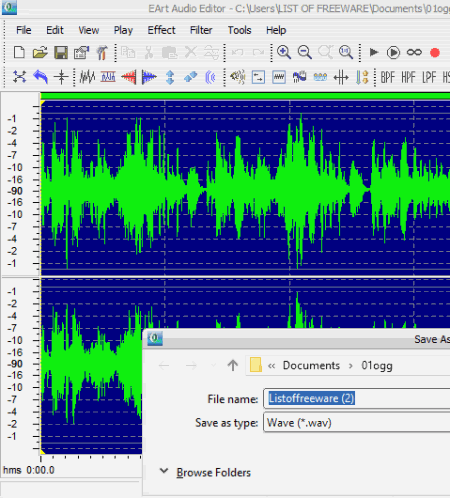Open the Save as type dropdown
The image size is (450, 498).
click(x=357, y=423)
